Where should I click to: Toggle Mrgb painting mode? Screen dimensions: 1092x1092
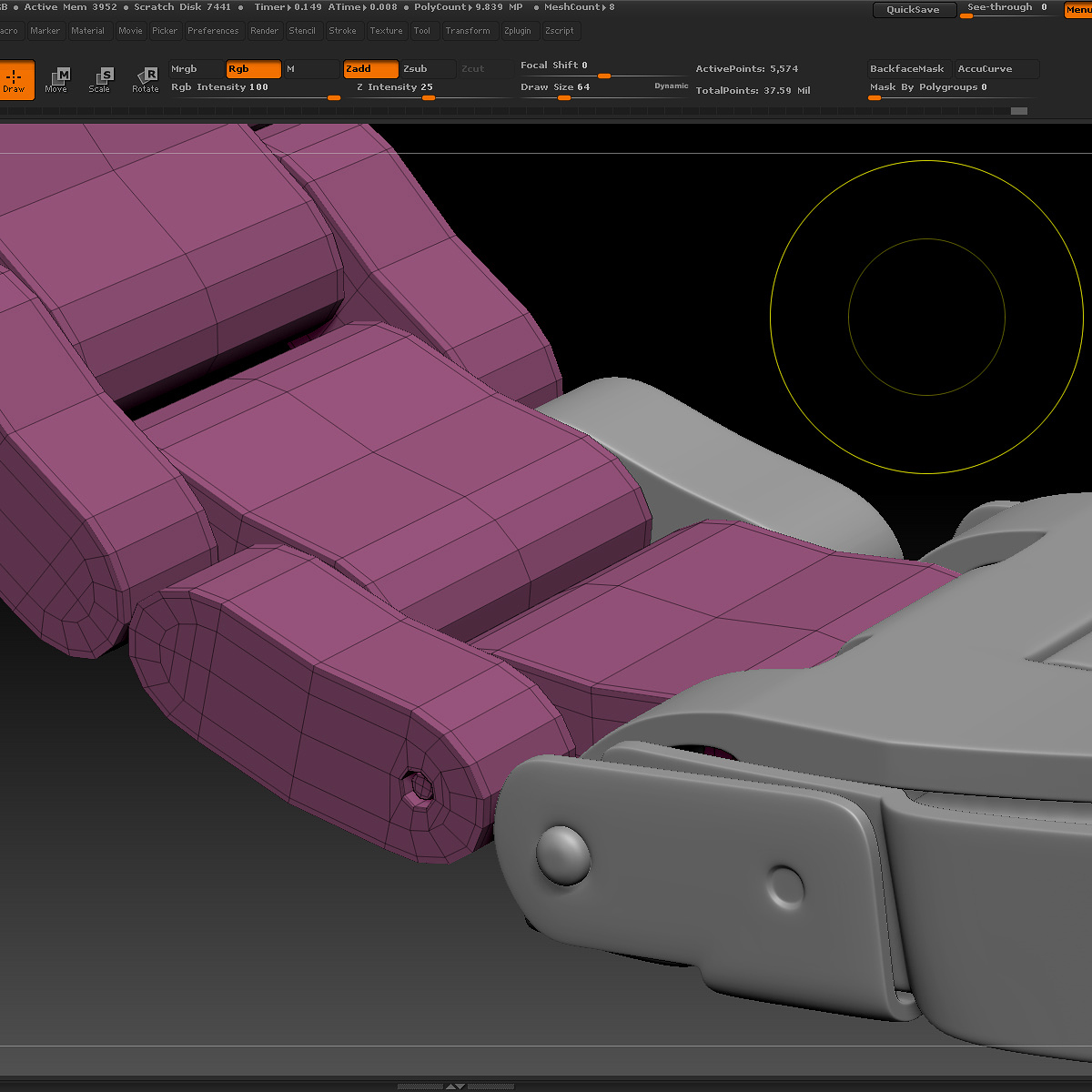(196, 69)
